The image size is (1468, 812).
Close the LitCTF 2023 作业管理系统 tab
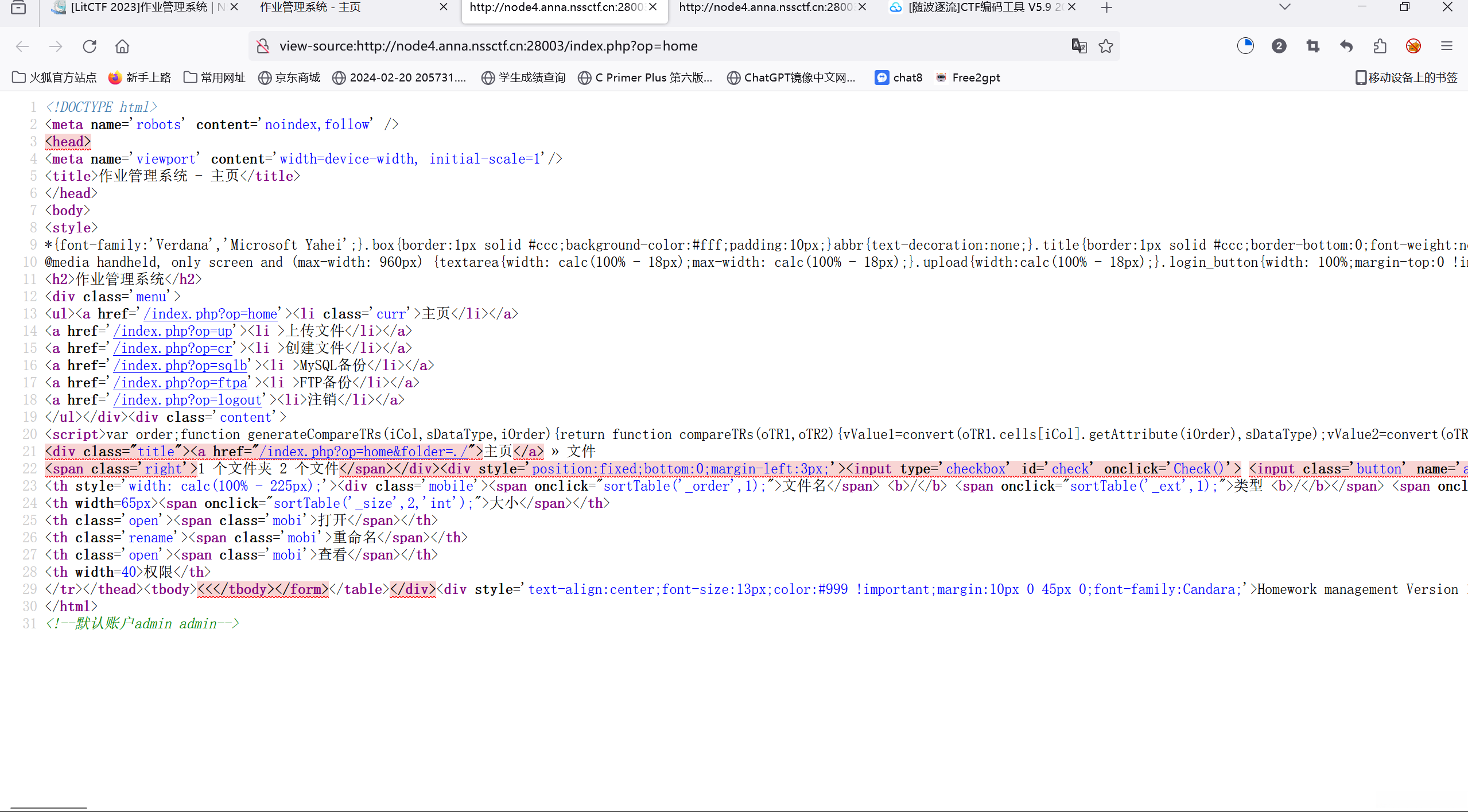[234, 7]
